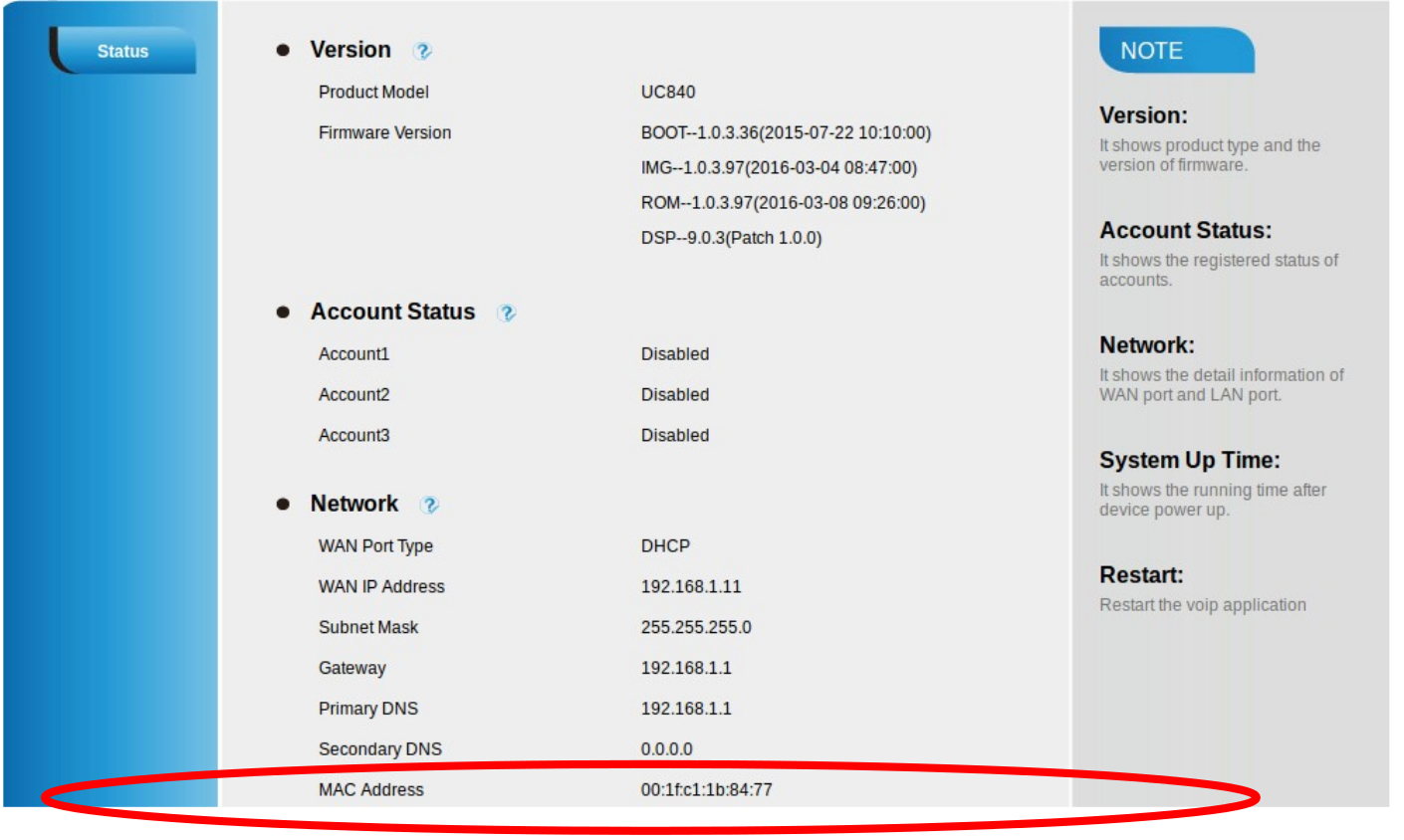Image resolution: width=1404 pixels, height=840 pixels.
Task: Click note 'It shows the running time'
Action: [x=1213, y=500]
